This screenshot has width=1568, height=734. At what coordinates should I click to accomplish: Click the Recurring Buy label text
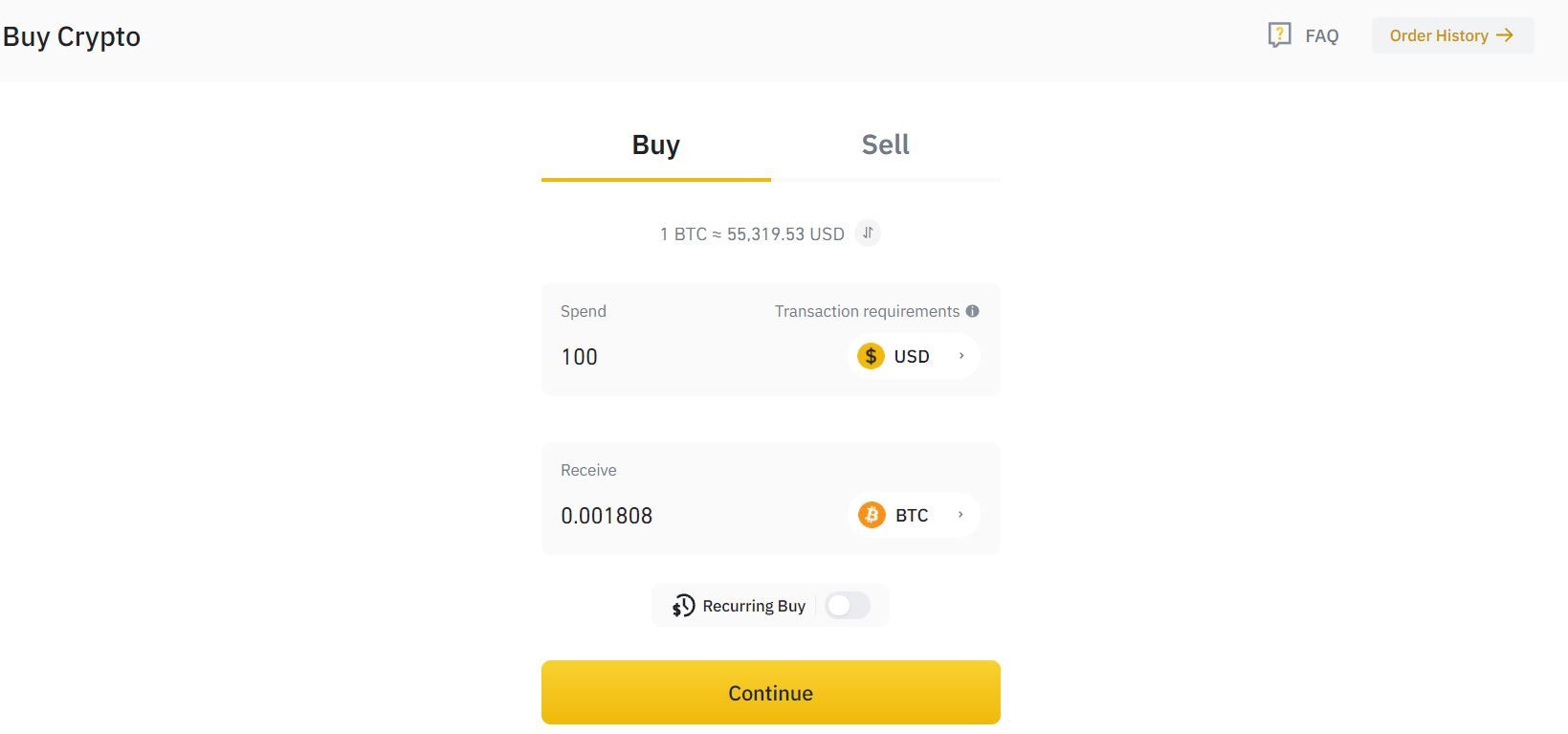click(x=754, y=606)
